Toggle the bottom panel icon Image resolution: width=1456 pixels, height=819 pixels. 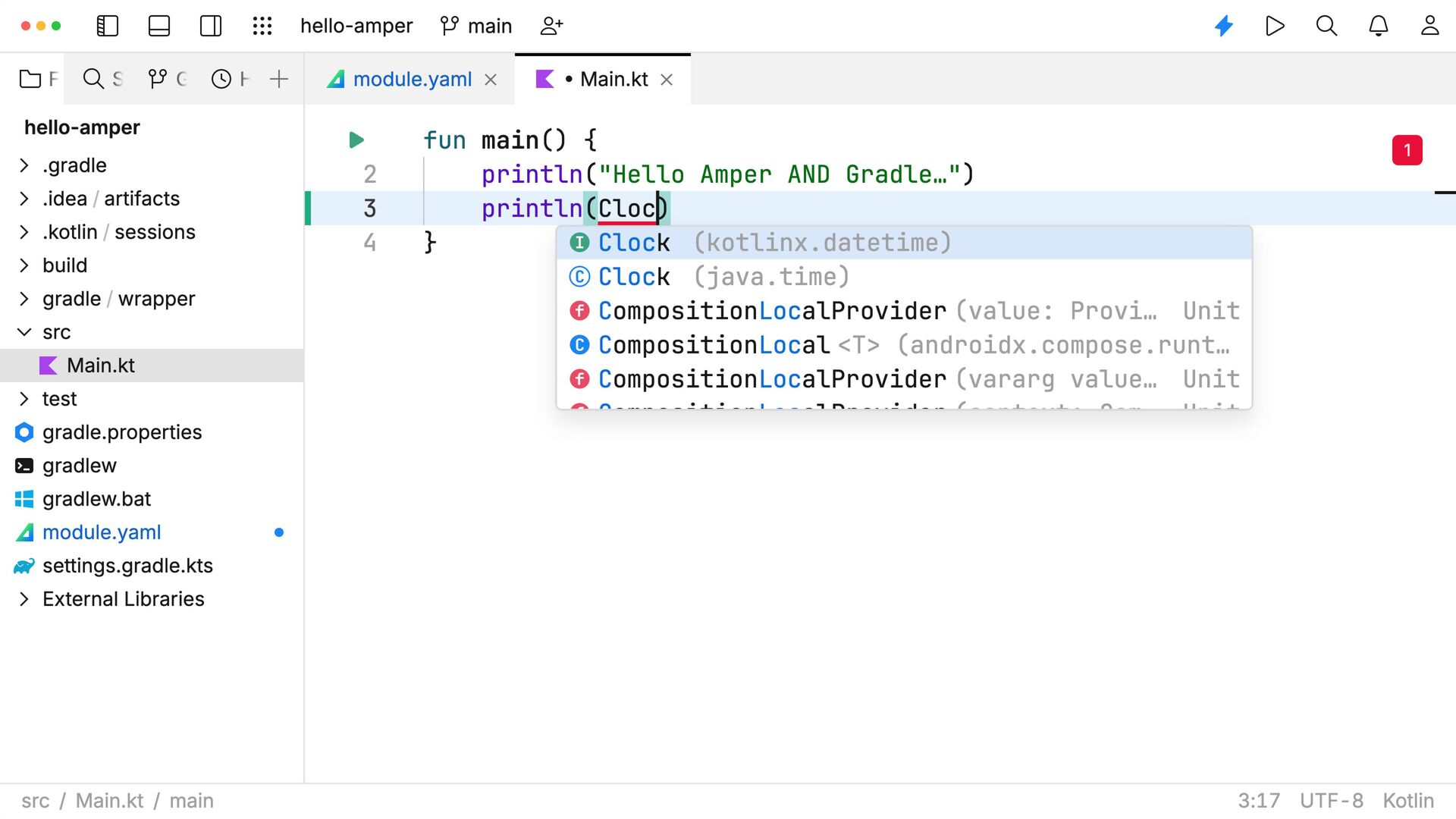click(x=159, y=26)
